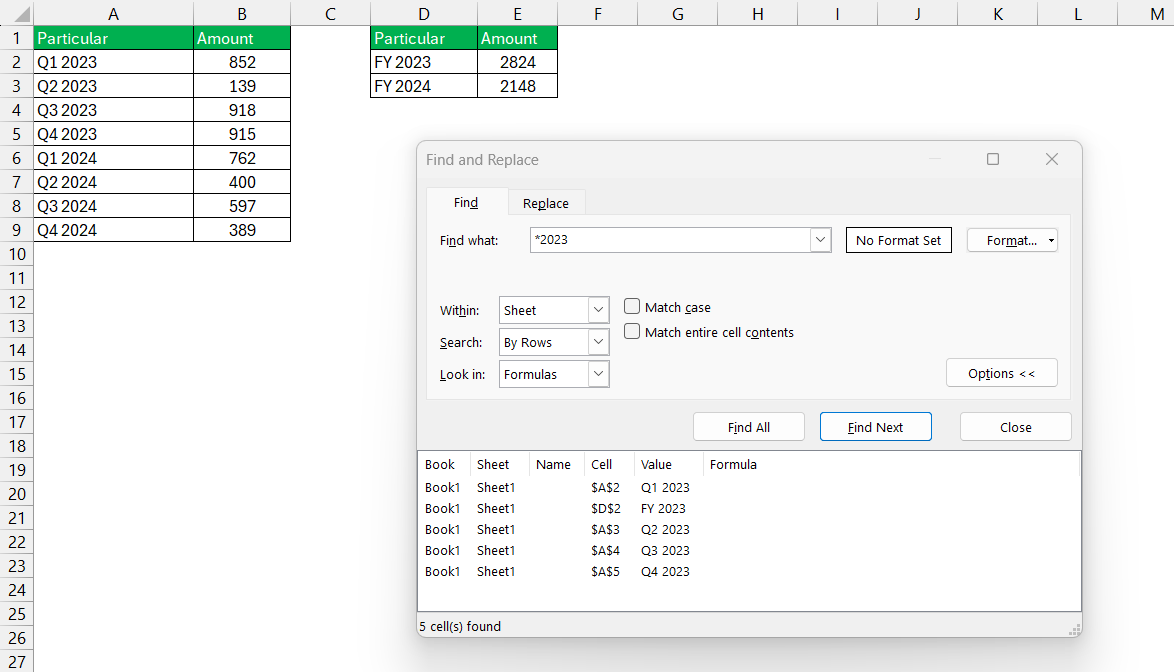Sort results by the Book column header

[x=443, y=465]
